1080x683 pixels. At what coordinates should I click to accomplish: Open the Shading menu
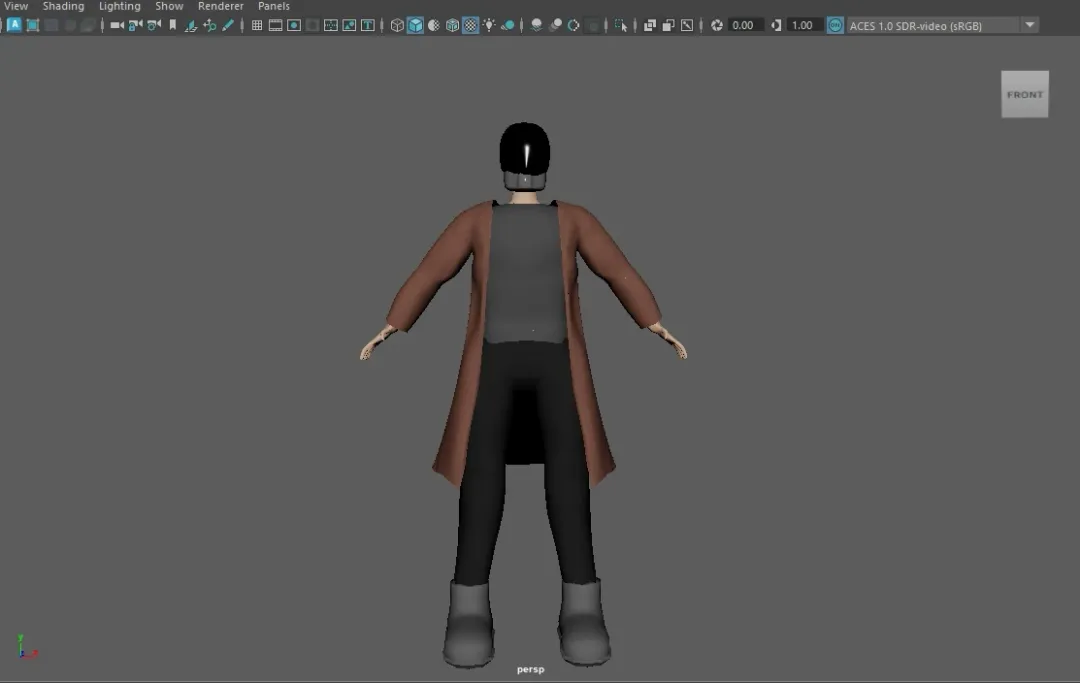tap(63, 6)
